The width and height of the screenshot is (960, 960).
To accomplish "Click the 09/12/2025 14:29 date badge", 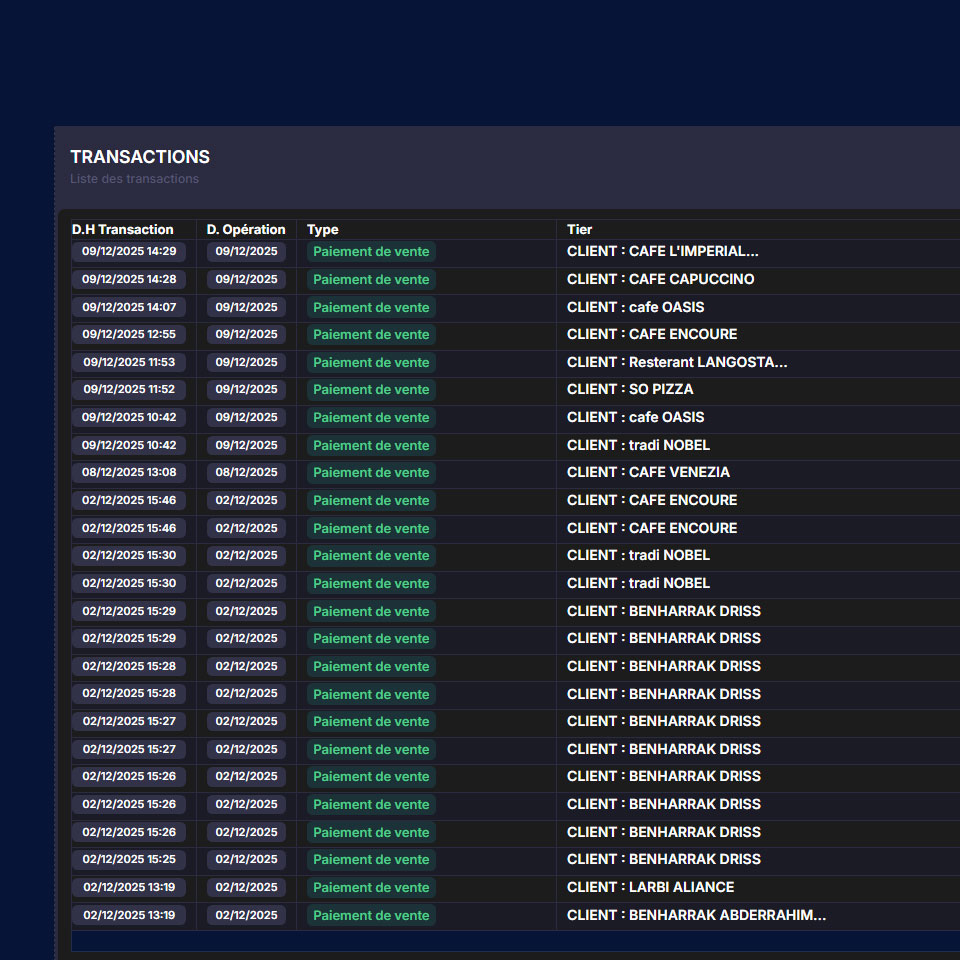I will tap(129, 251).
